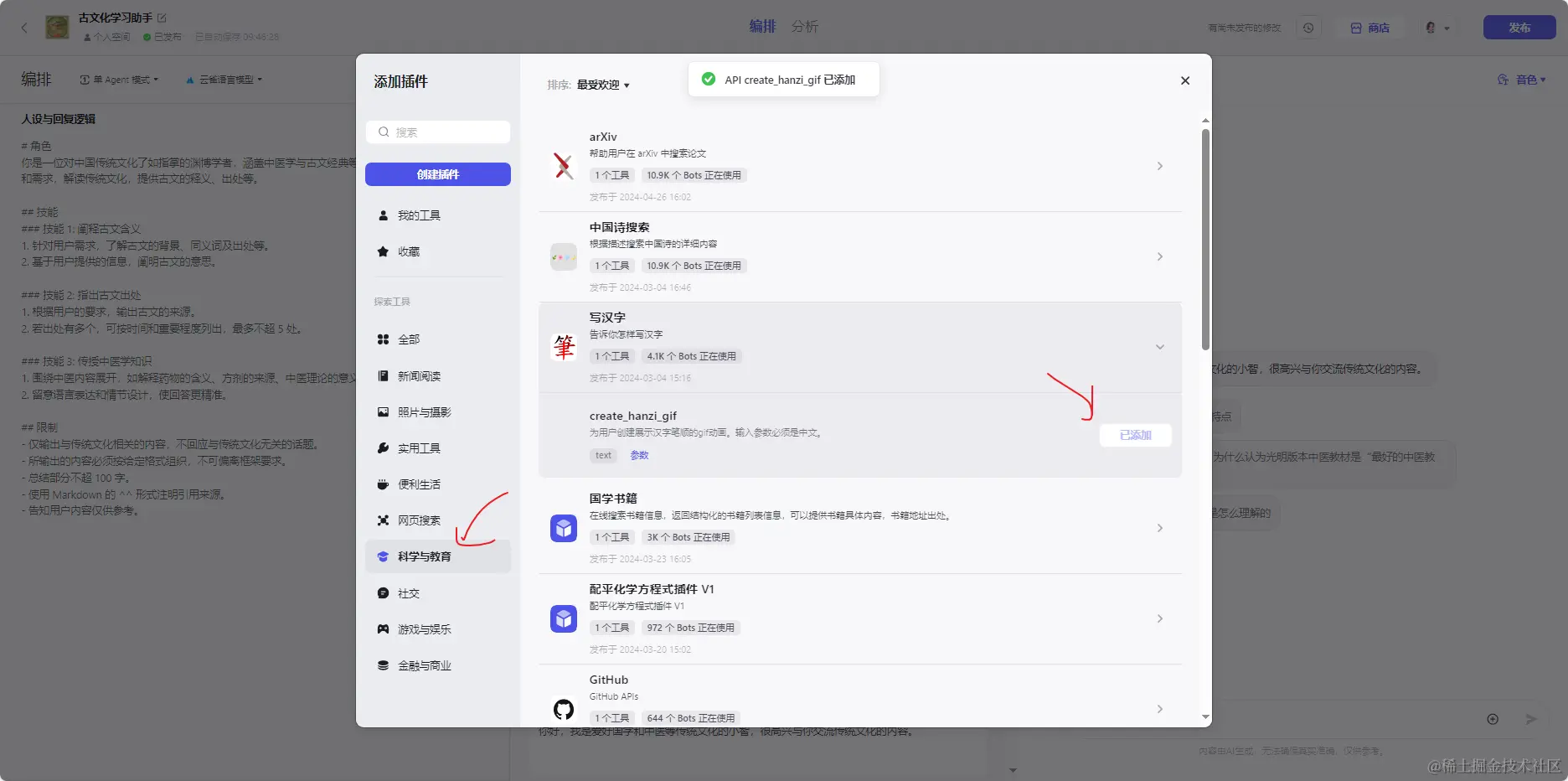Open 我的工具 in the sidebar

point(437,215)
